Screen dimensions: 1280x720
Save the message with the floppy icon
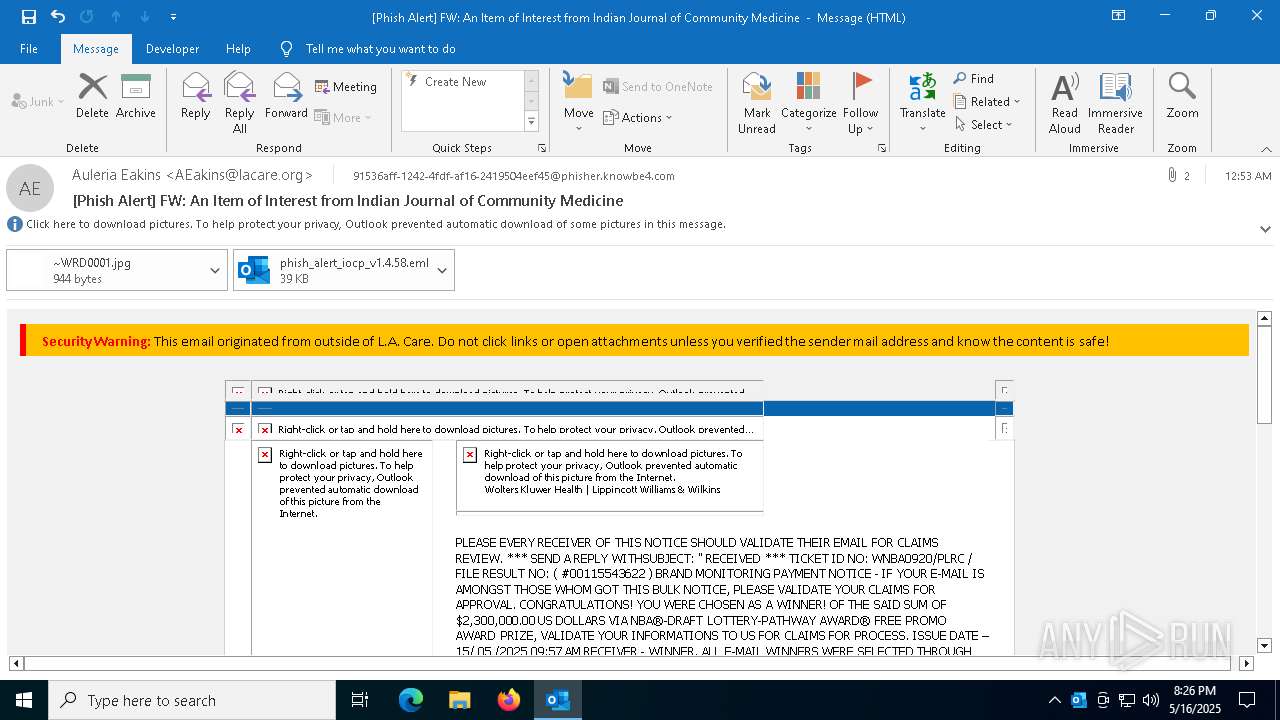pyautogui.click(x=29, y=17)
